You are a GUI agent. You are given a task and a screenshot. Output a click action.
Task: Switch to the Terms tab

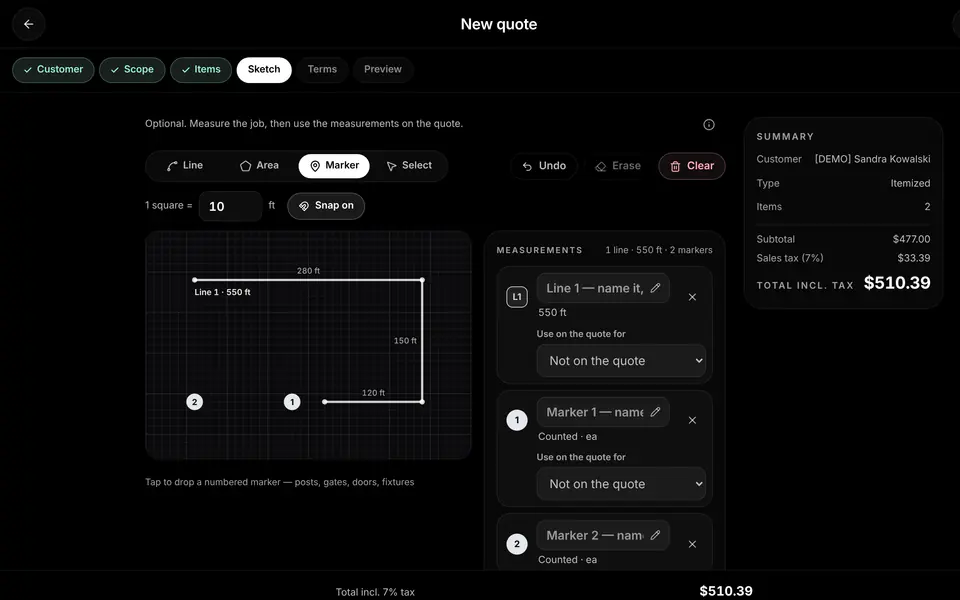point(322,70)
